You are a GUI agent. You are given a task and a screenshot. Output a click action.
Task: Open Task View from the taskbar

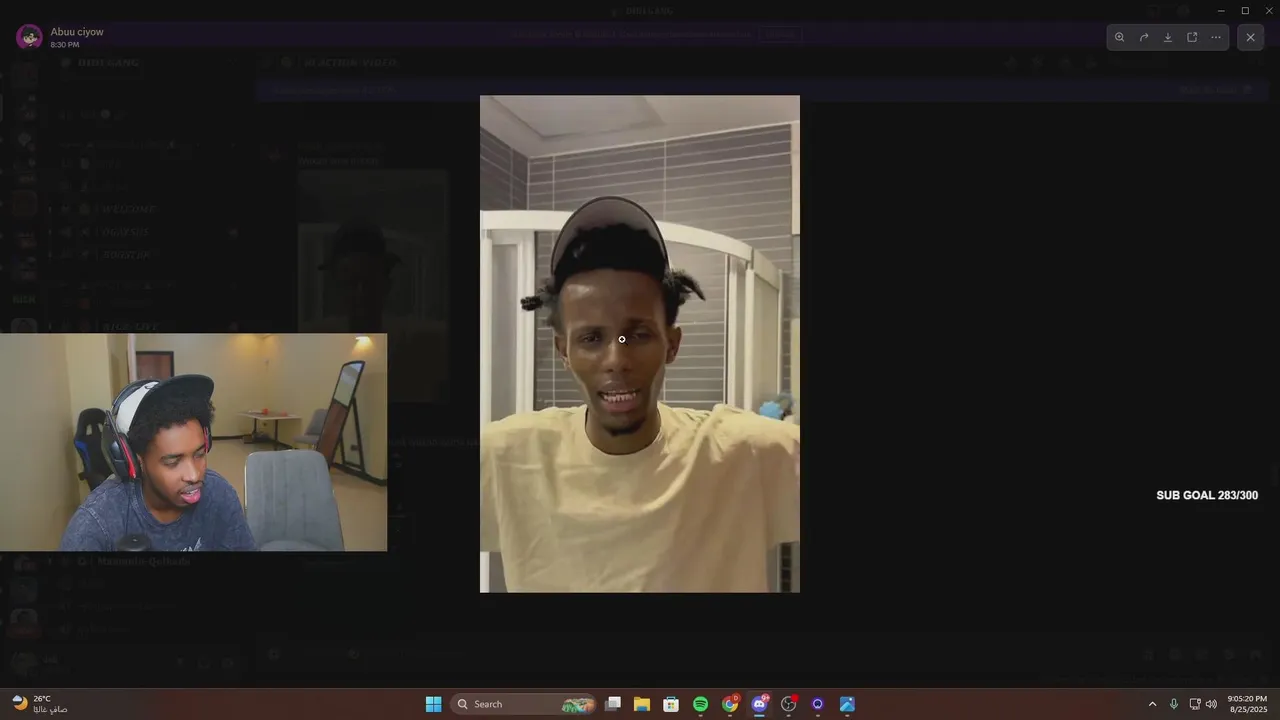(613, 704)
